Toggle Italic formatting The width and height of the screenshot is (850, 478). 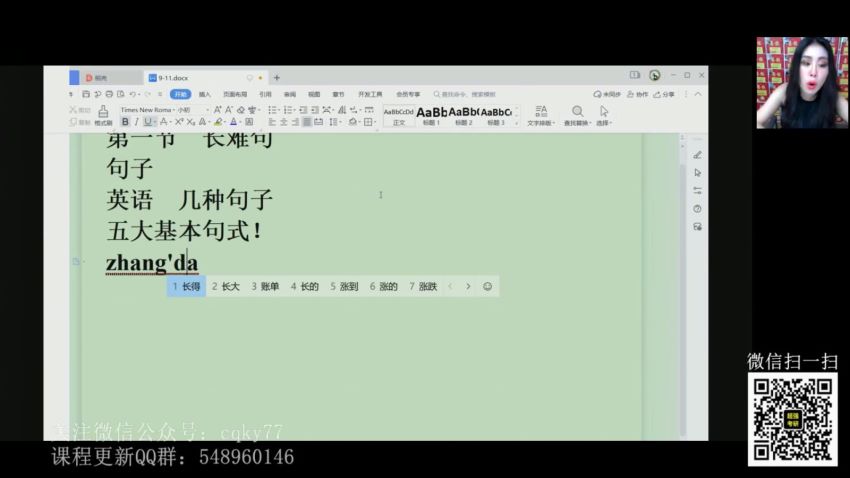tap(136, 122)
